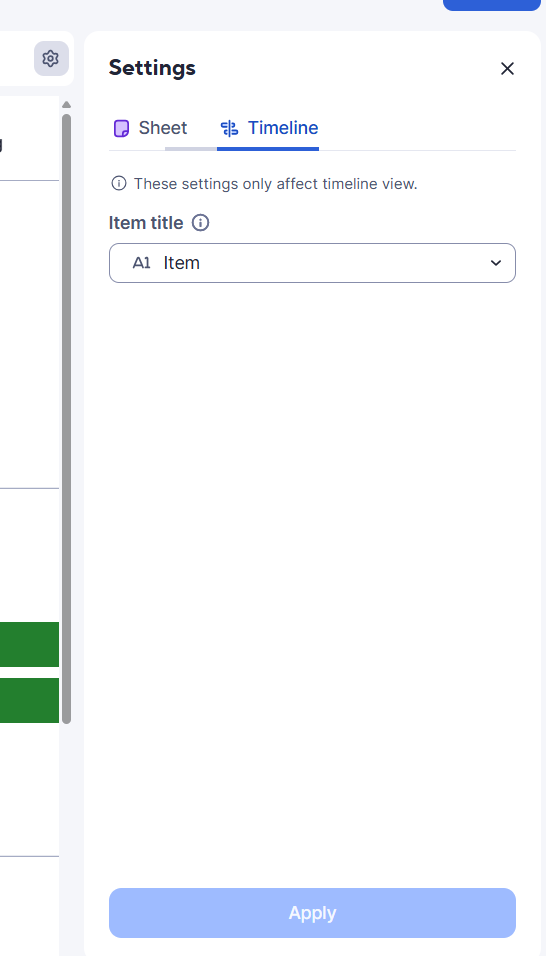The height and width of the screenshot is (956, 546).
Task: Select the Timeline tab
Action: (268, 128)
